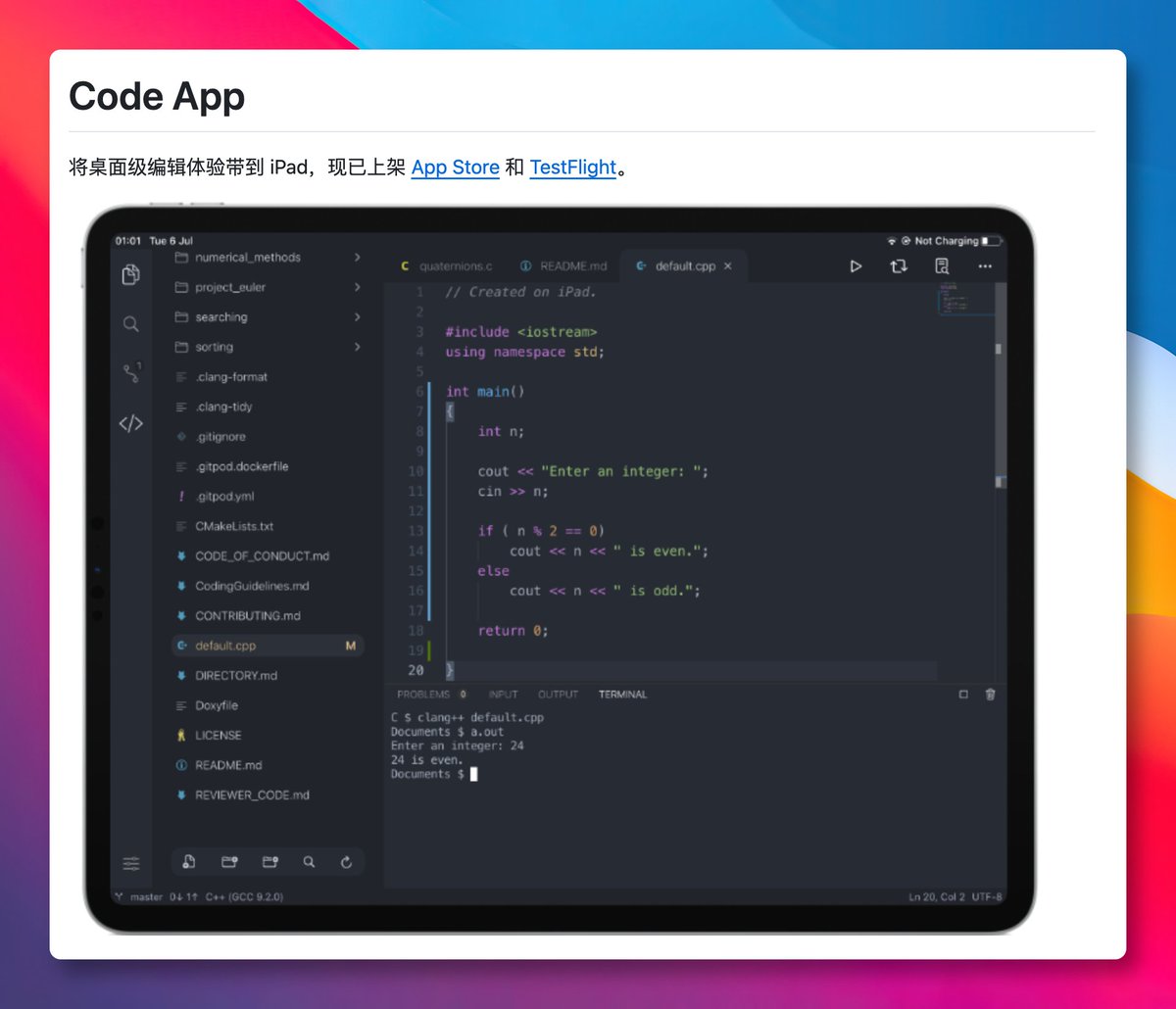Click the sync arrows icon next to run
This screenshot has height=1009, width=1176.
(x=899, y=266)
